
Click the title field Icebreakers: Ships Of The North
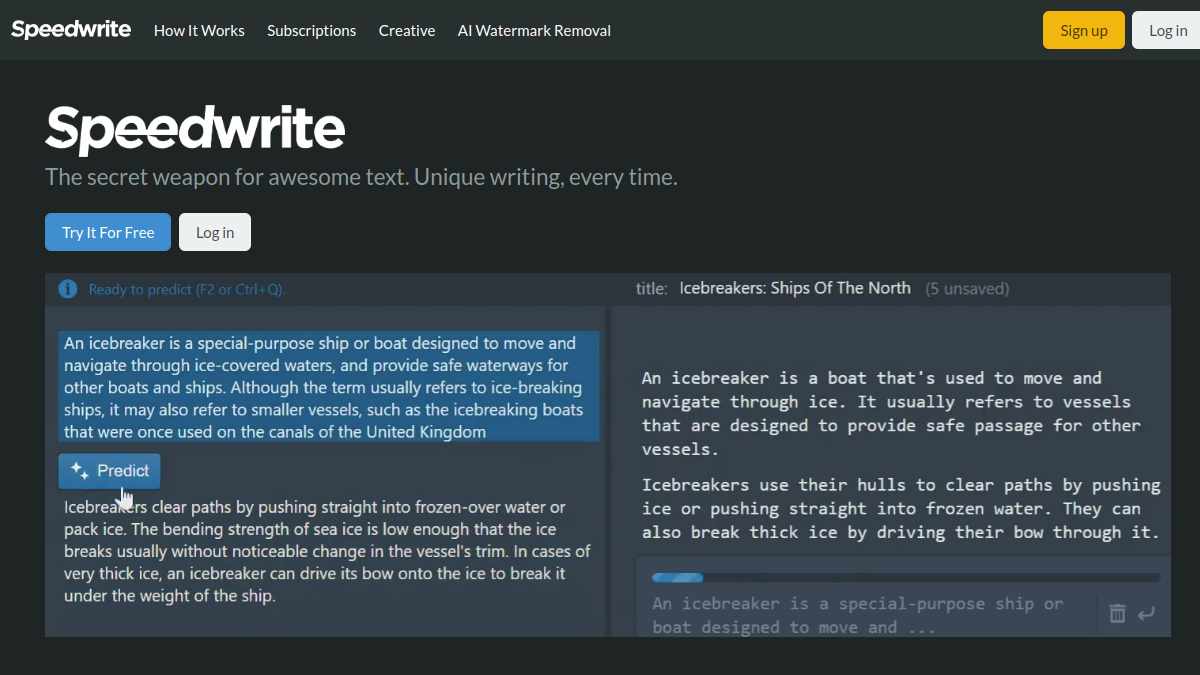tap(795, 288)
